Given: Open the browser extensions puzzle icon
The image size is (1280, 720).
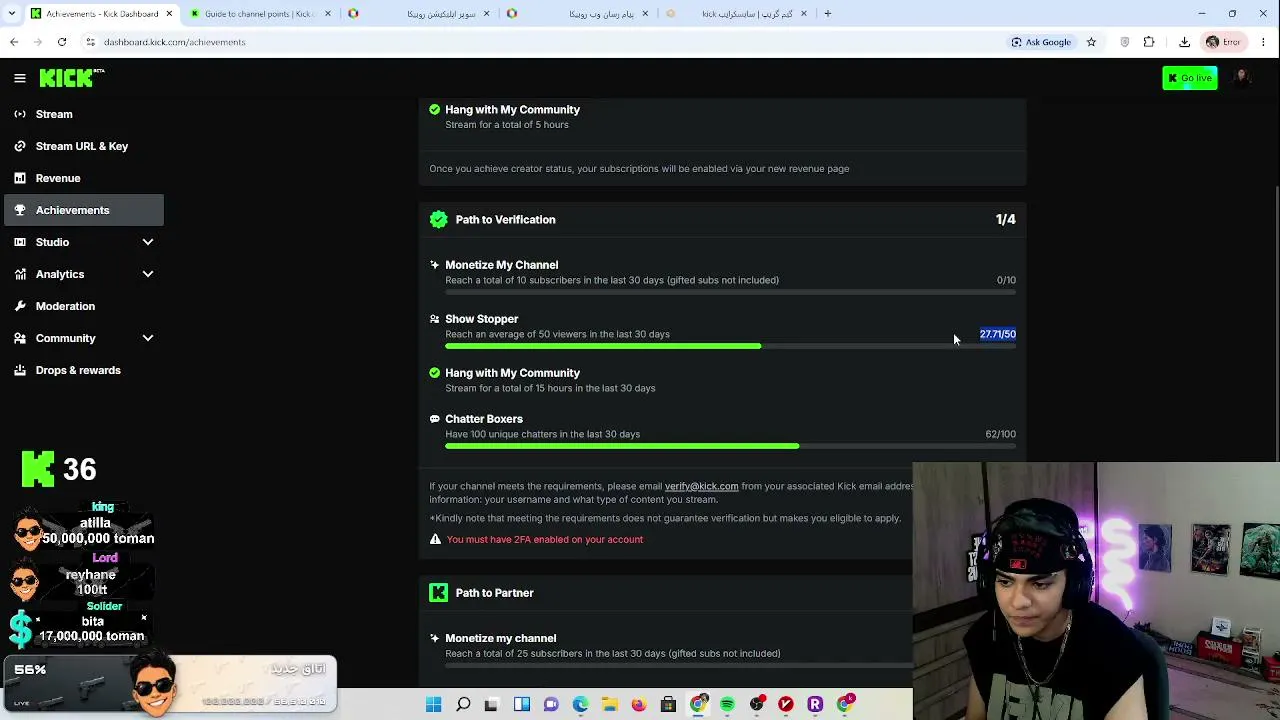Looking at the screenshot, I should coord(1149,42).
